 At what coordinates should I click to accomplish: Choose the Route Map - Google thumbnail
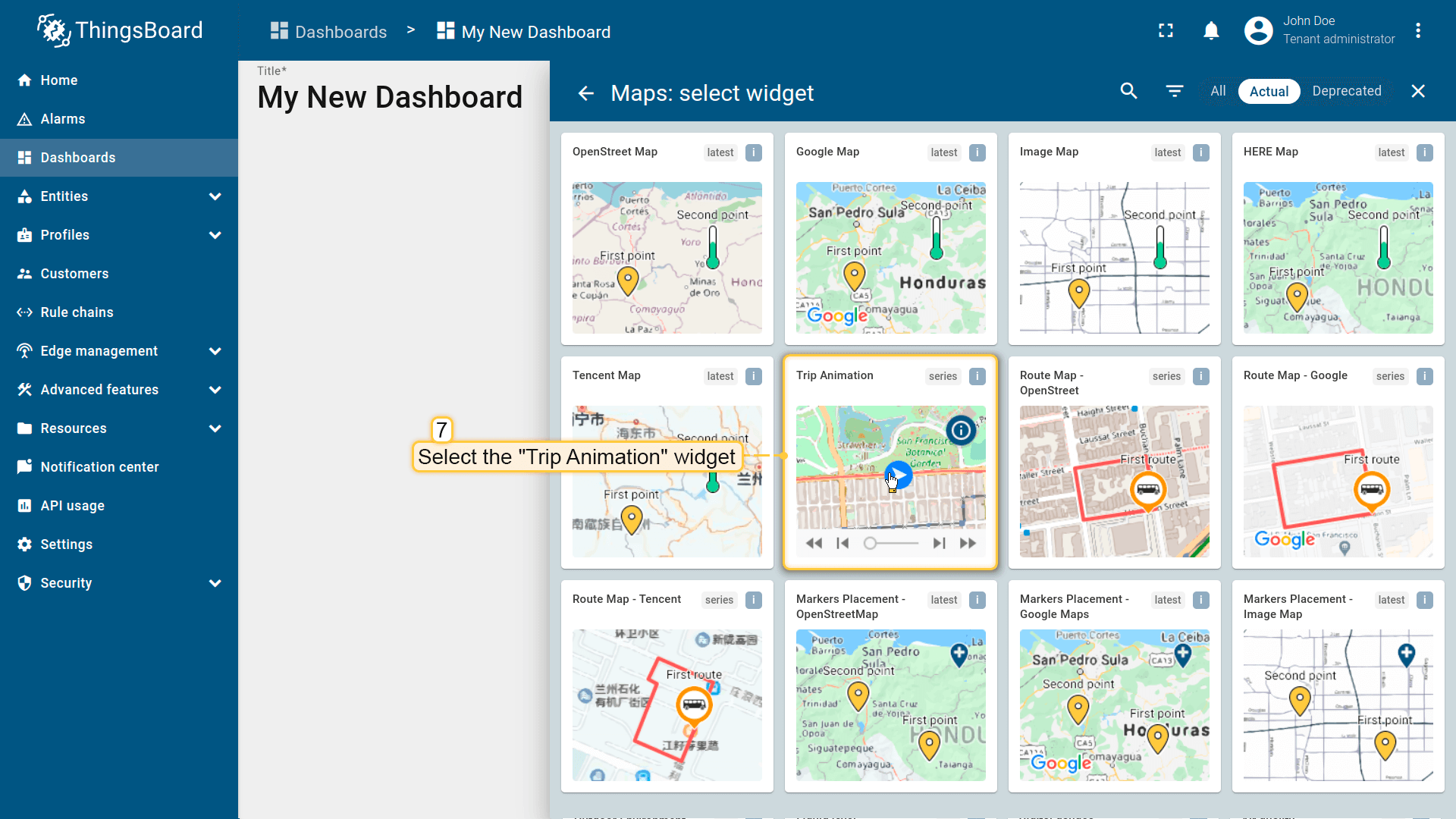(1338, 482)
